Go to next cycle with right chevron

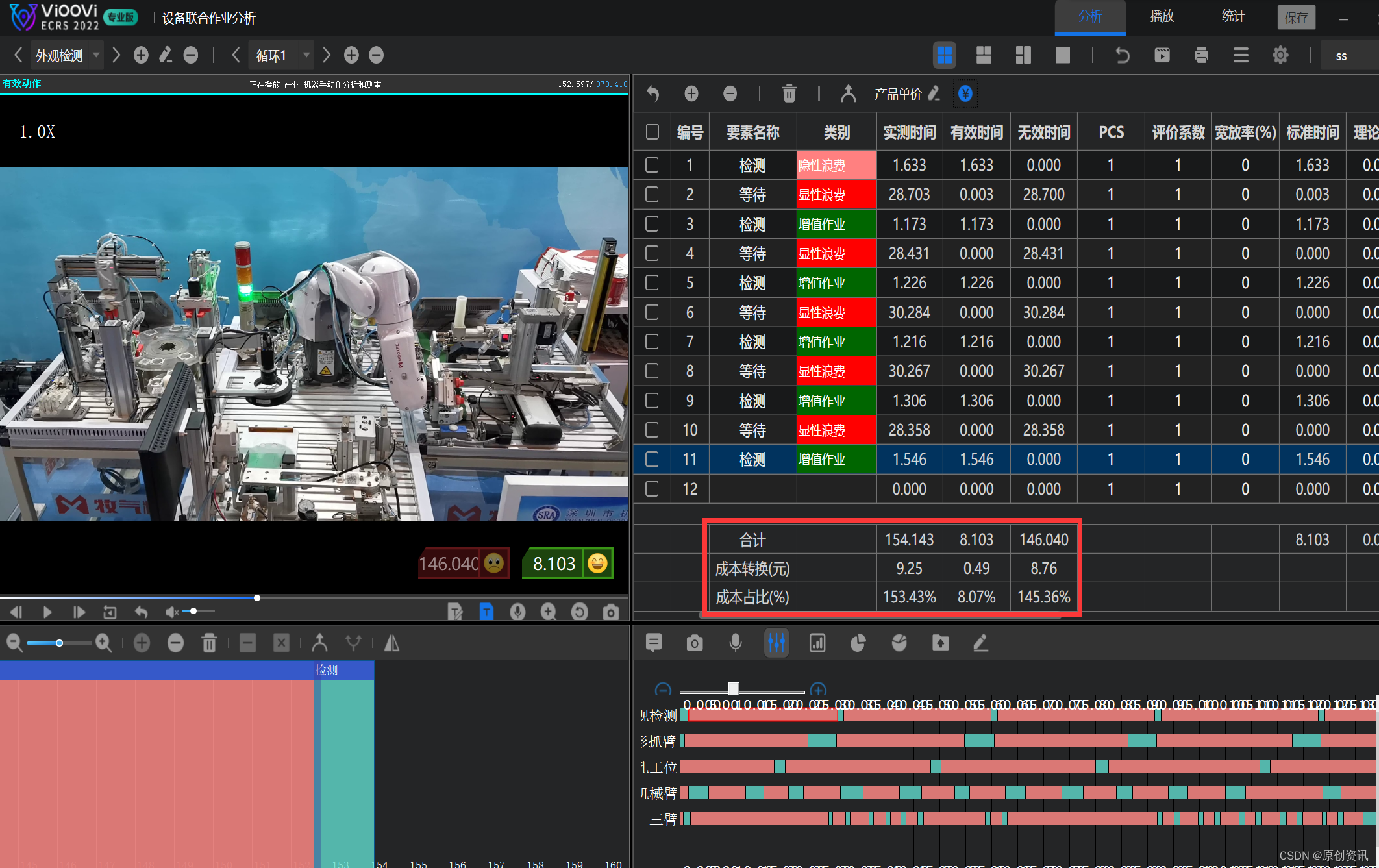click(x=327, y=55)
